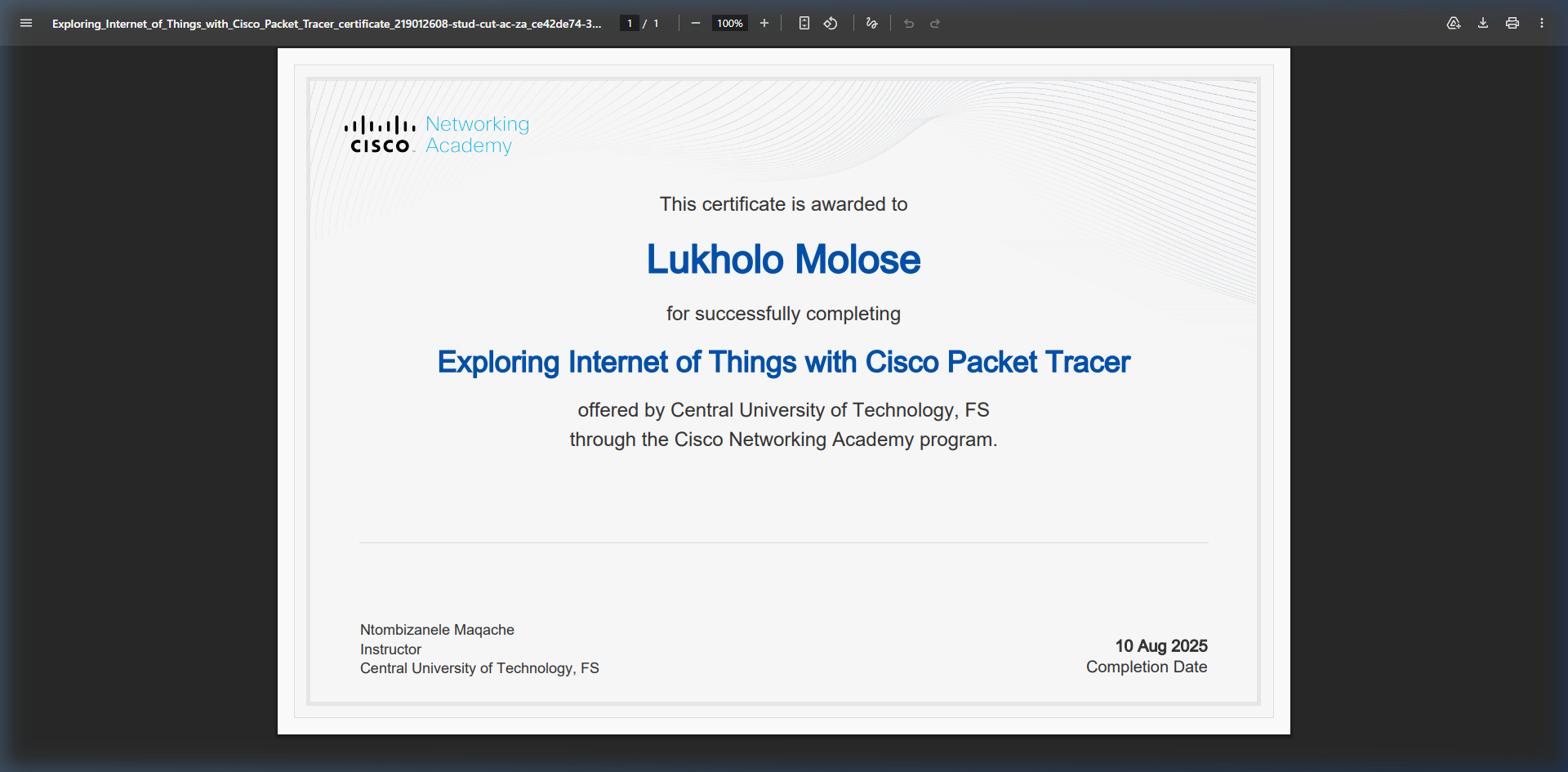The image size is (1568, 772).
Task: Click the fit to page icon
Action: [x=804, y=23]
